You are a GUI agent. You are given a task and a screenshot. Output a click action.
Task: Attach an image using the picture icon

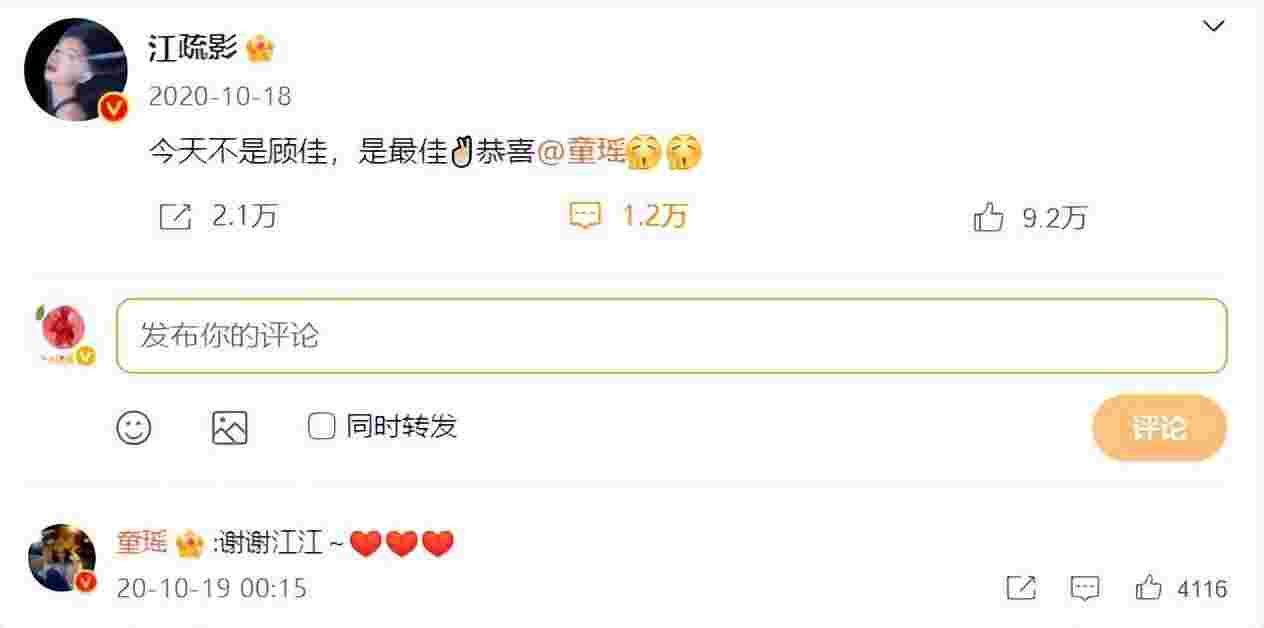(x=230, y=428)
